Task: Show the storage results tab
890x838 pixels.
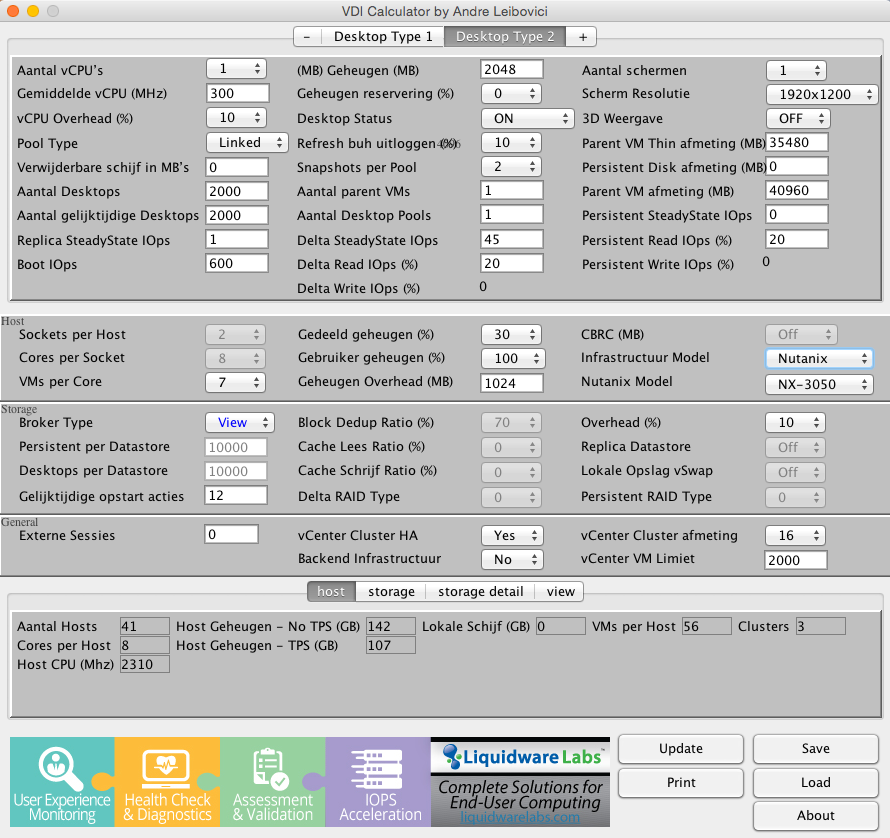Action: click(391, 592)
